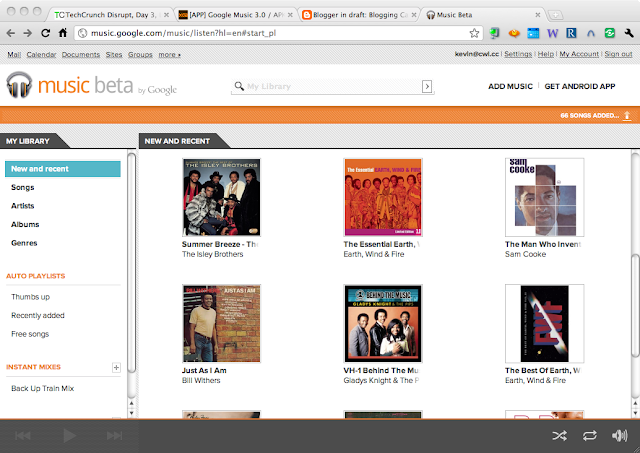Viewport: 640px width, 453px height.
Task: Skip to the previous track
Action: click(24, 435)
